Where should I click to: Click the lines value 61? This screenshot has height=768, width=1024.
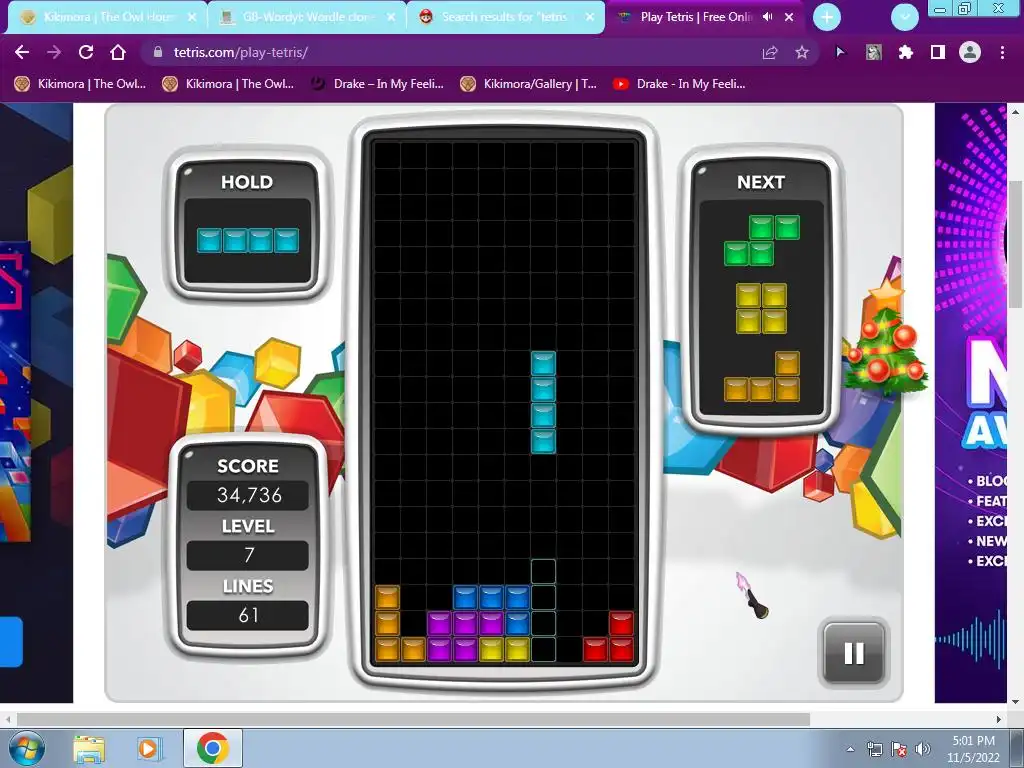tap(249, 615)
